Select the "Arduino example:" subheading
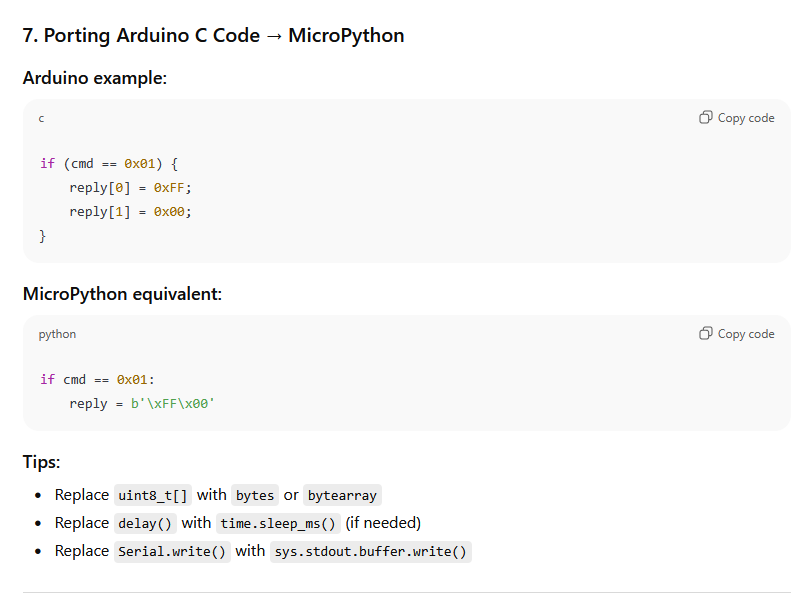Viewport: 796px width, 596px height. coord(94,78)
